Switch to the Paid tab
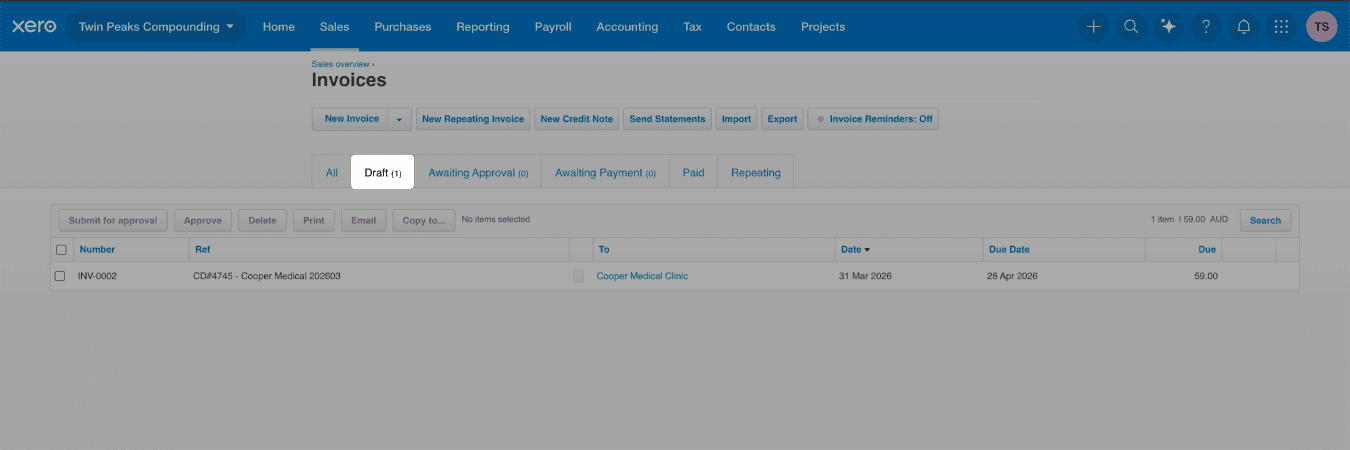 693,172
